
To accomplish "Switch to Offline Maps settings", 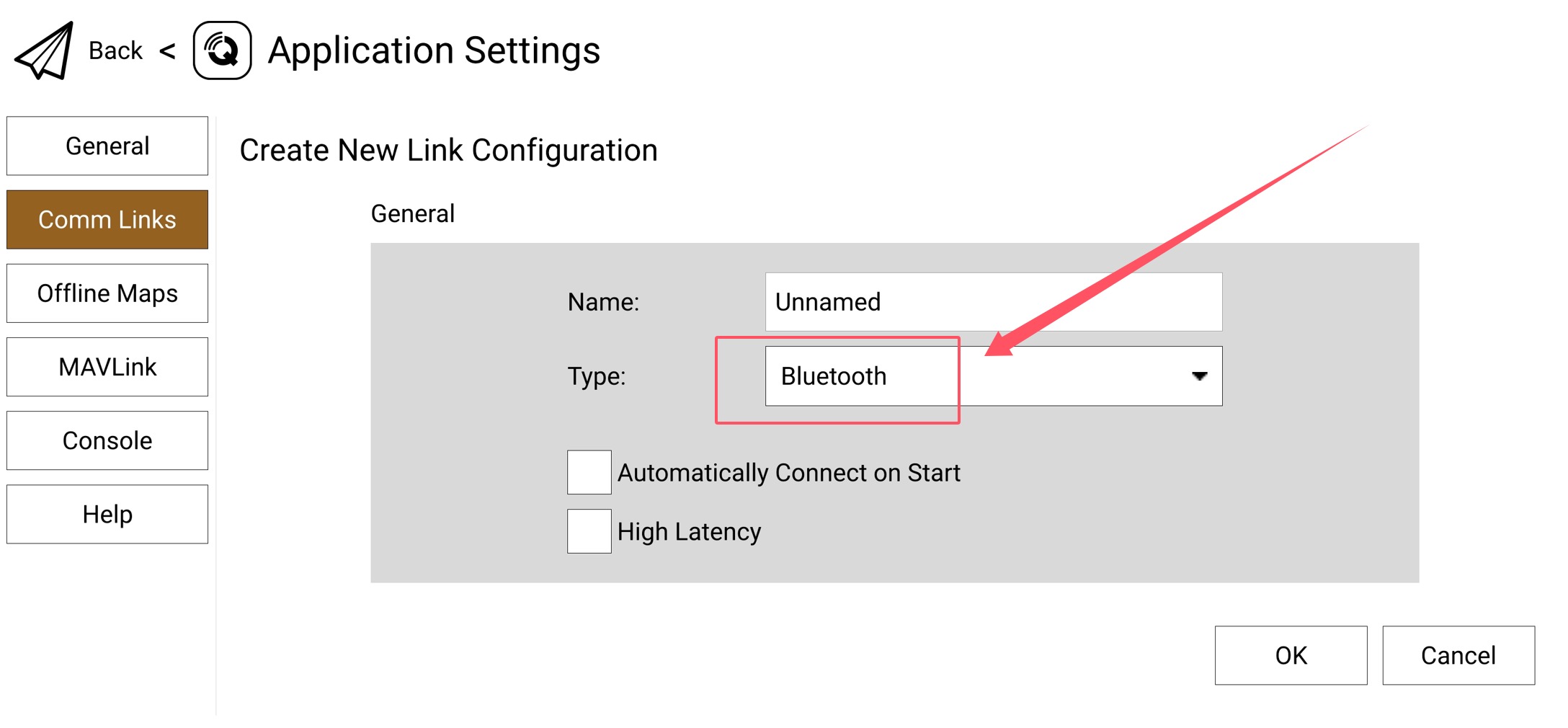I will point(107,293).
